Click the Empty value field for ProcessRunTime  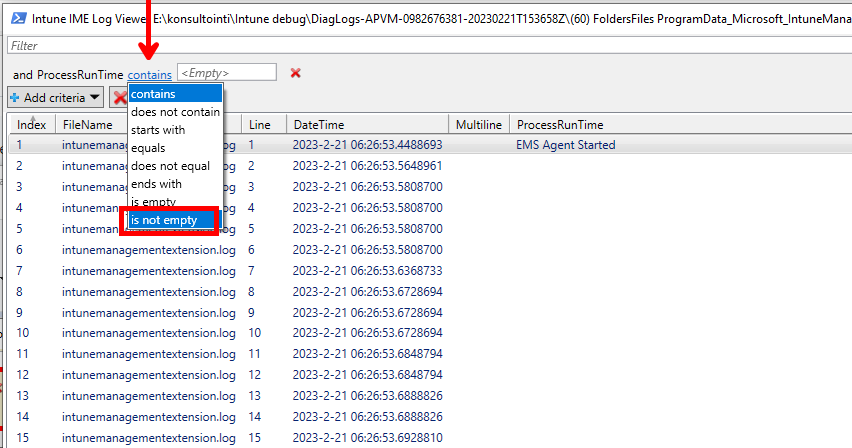click(227, 73)
